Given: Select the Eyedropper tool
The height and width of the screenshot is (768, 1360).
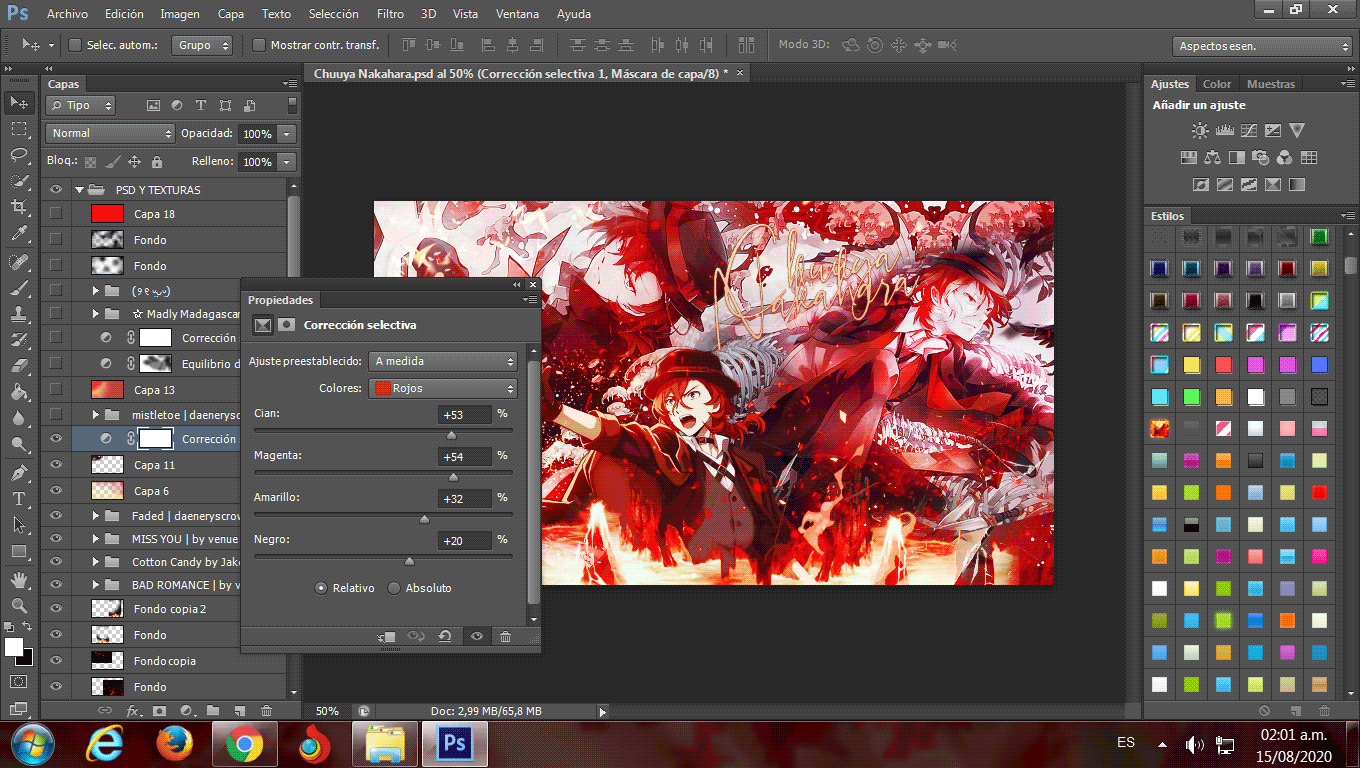Looking at the screenshot, I should coord(19,234).
